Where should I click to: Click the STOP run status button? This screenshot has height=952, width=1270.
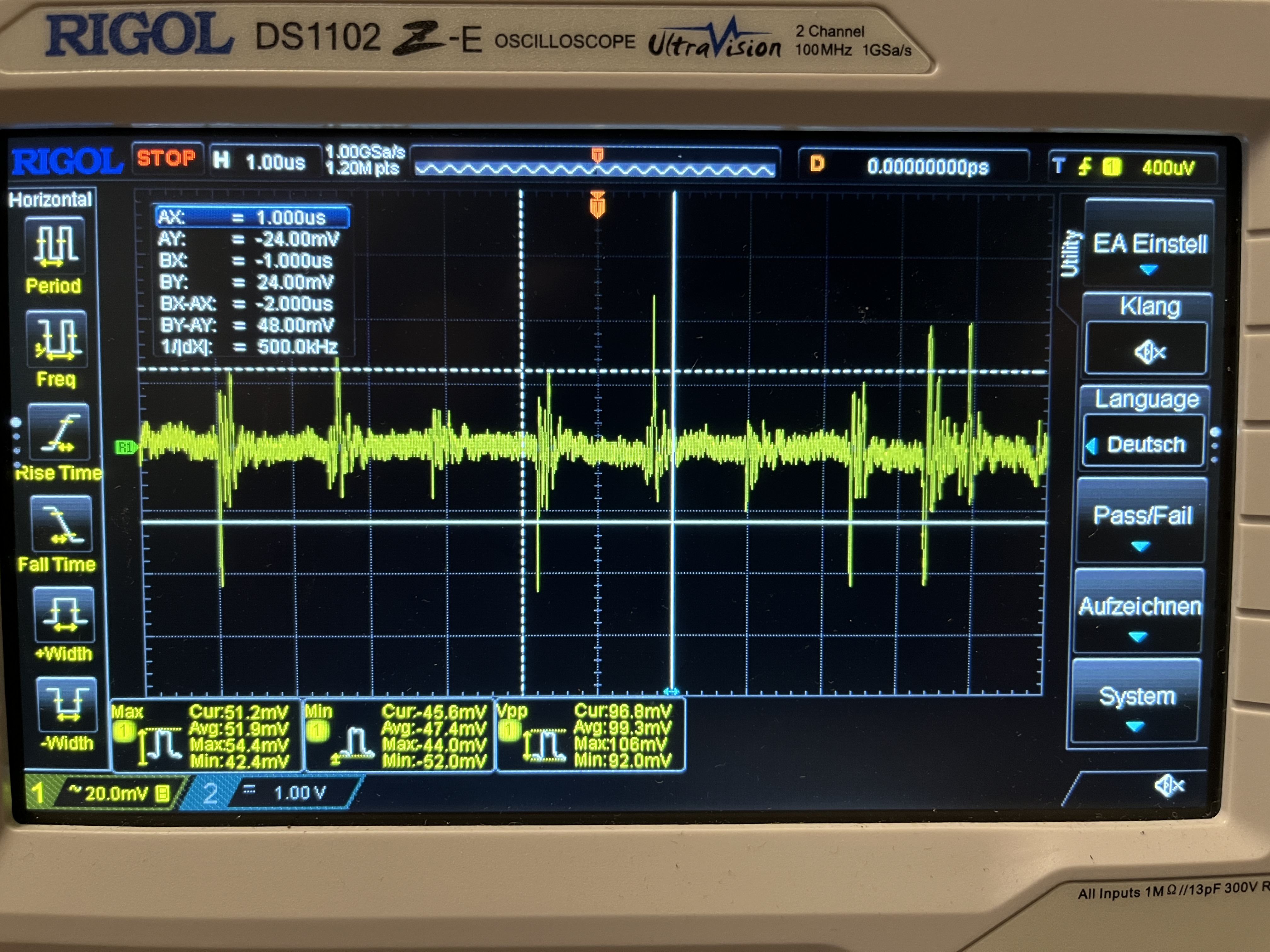167,158
